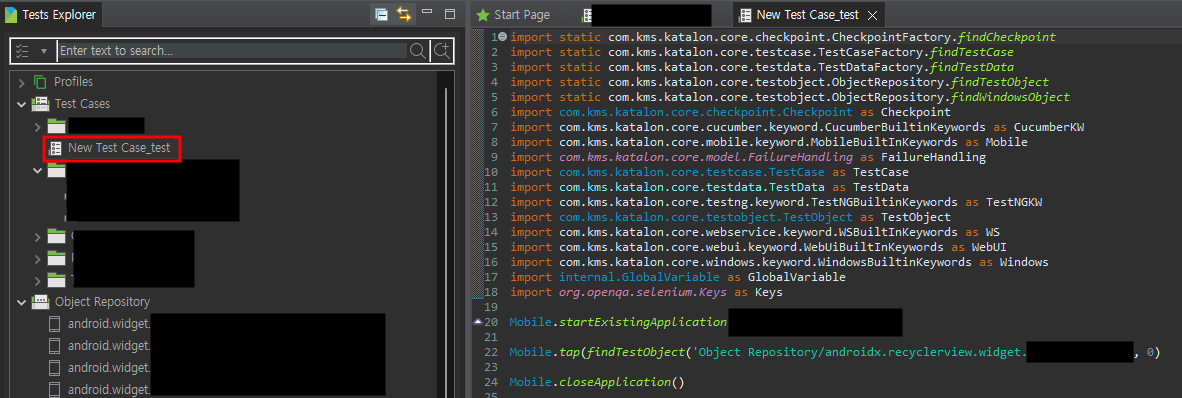Click 'WebUI' alias on line 15
Screen dimensions: 1182x398
tap(989, 248)
